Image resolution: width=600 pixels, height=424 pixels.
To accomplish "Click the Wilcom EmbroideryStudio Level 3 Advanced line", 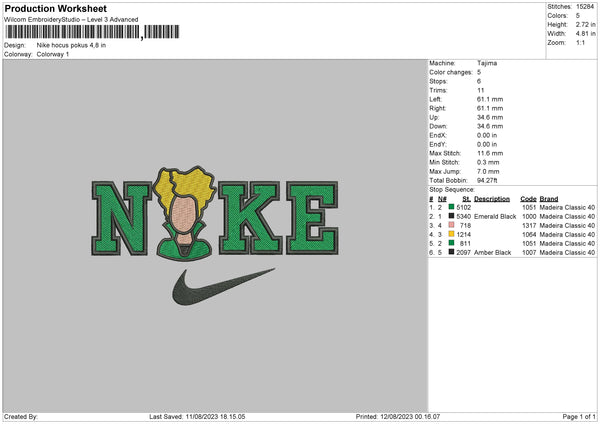I will click(71, 20).
